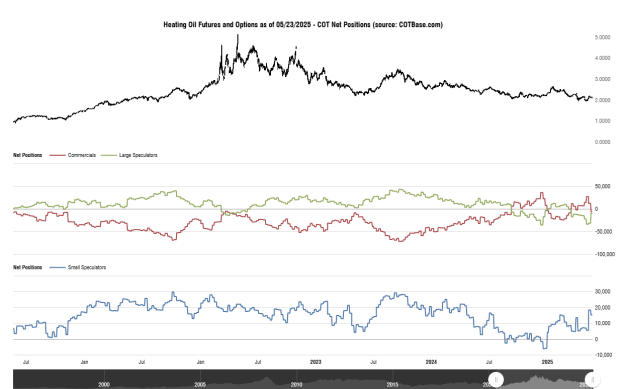Click the chart title mentioning COTBase.com
The width and height of the screenshot is (625, 389).
point(303,25)
